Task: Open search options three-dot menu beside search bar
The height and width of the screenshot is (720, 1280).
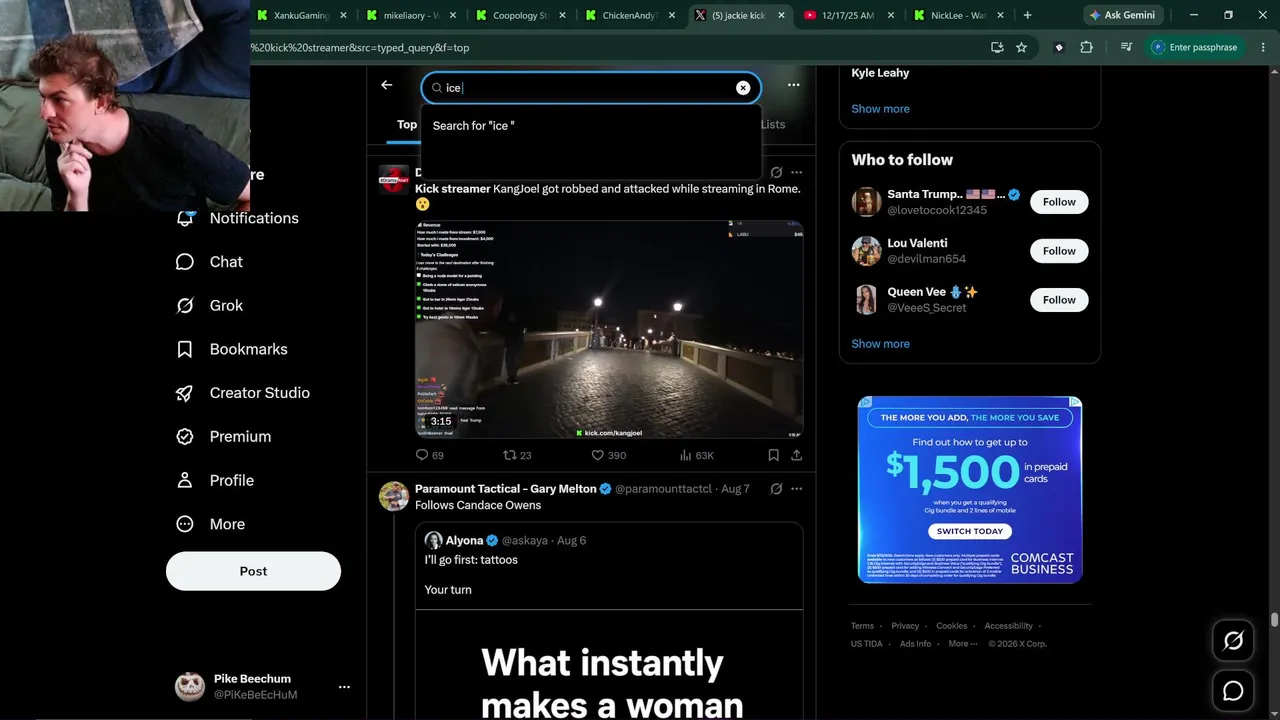Action: (793, 85)
